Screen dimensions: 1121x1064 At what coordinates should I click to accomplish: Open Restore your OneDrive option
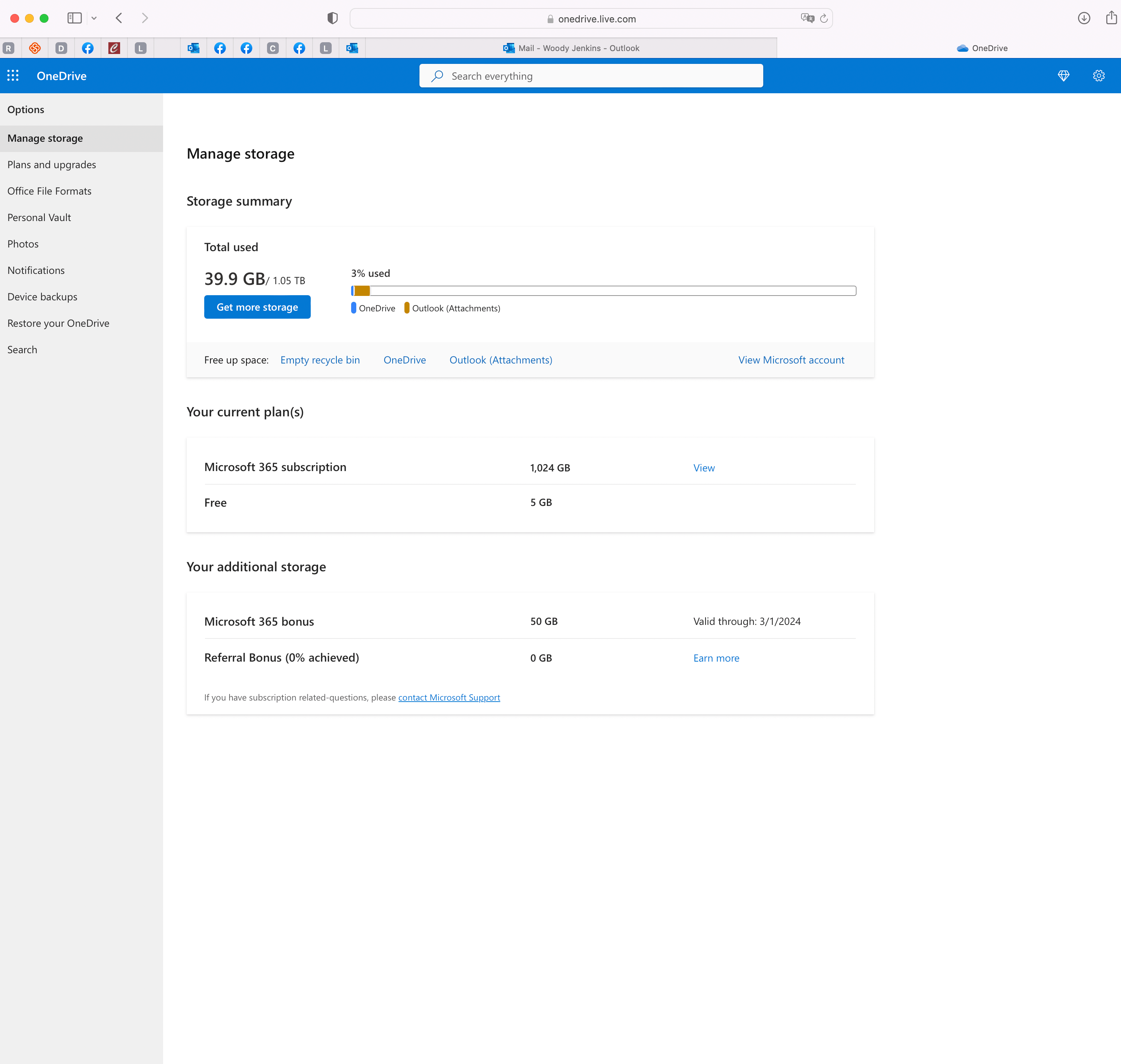pos(81,323)
